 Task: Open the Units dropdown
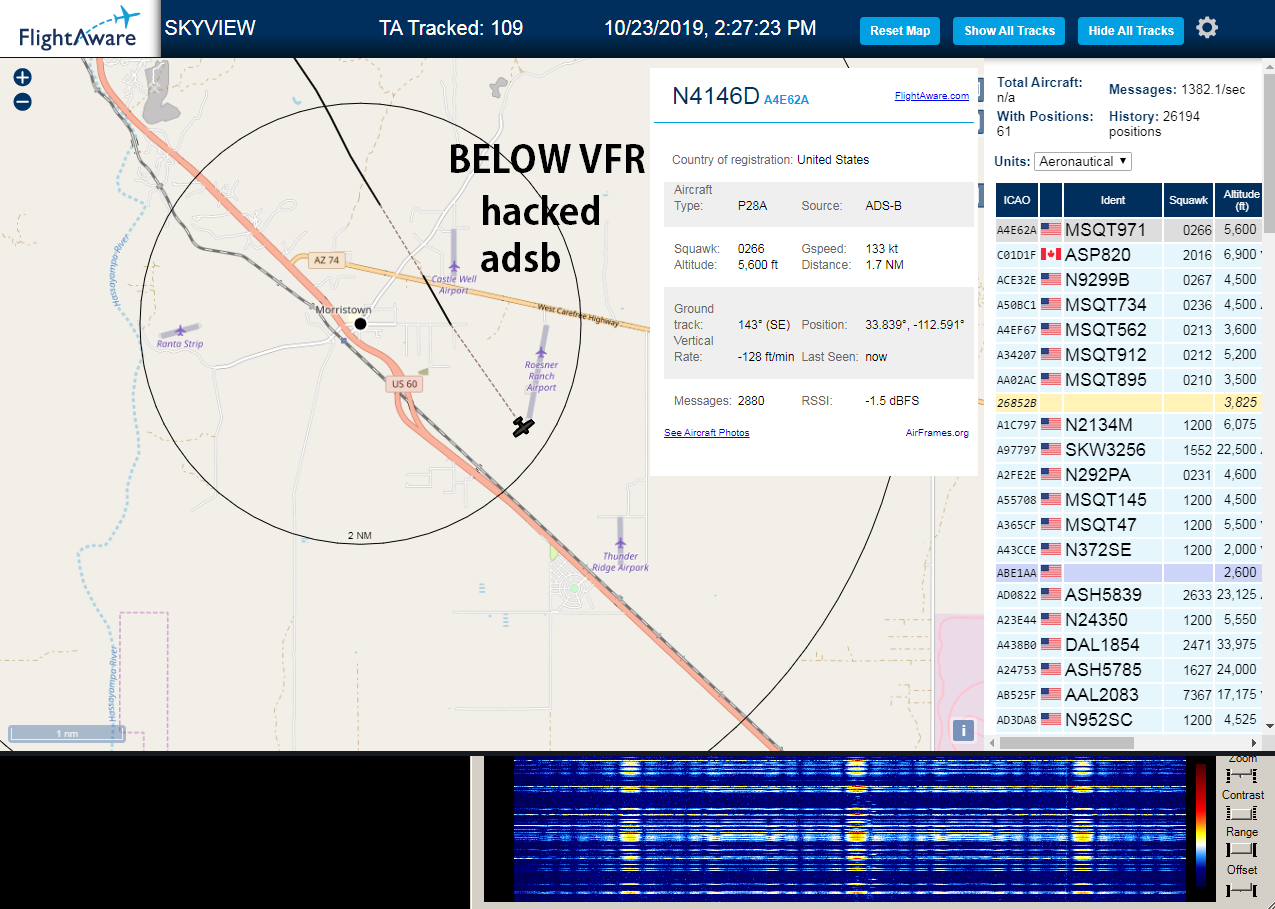coord(1084,161)
